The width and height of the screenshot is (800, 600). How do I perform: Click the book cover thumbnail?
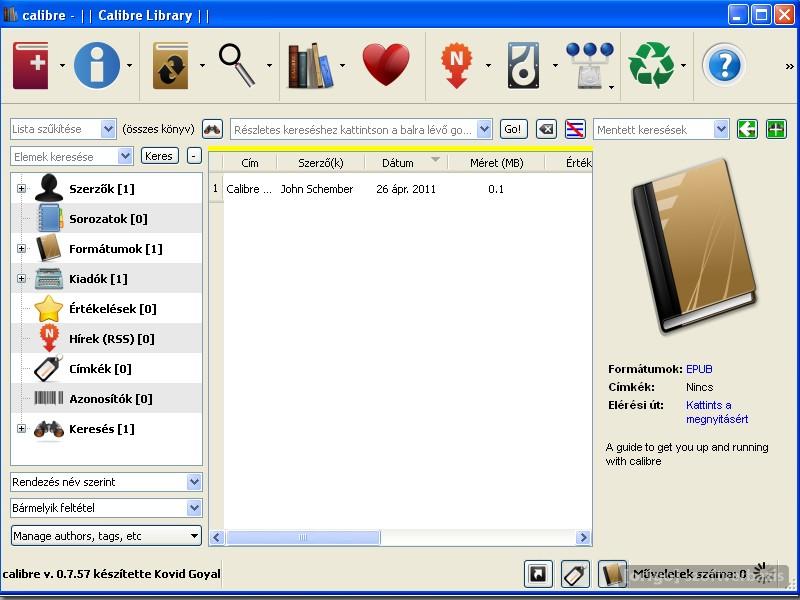[695, 246]
